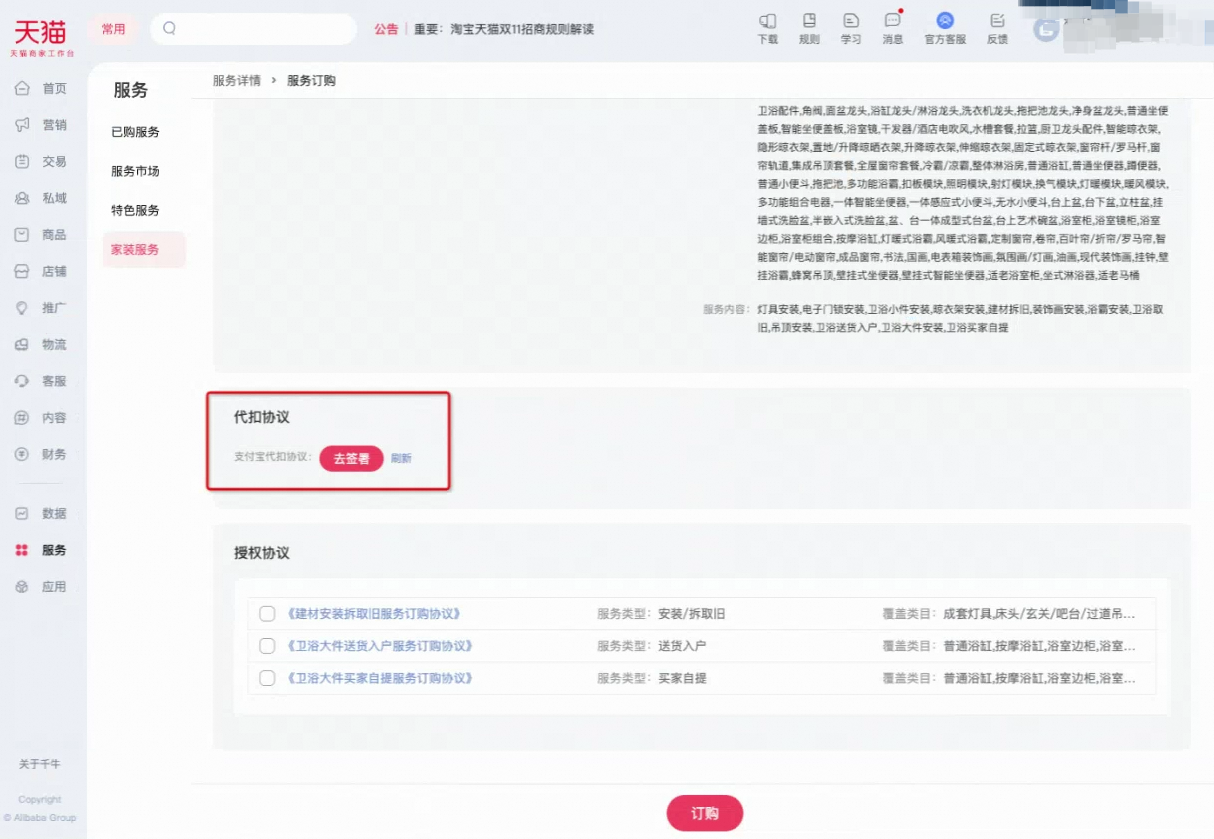1214x839 pixels.
Task: Focus the top search input field
Action: pyautogui.click(x=253, y=29)
